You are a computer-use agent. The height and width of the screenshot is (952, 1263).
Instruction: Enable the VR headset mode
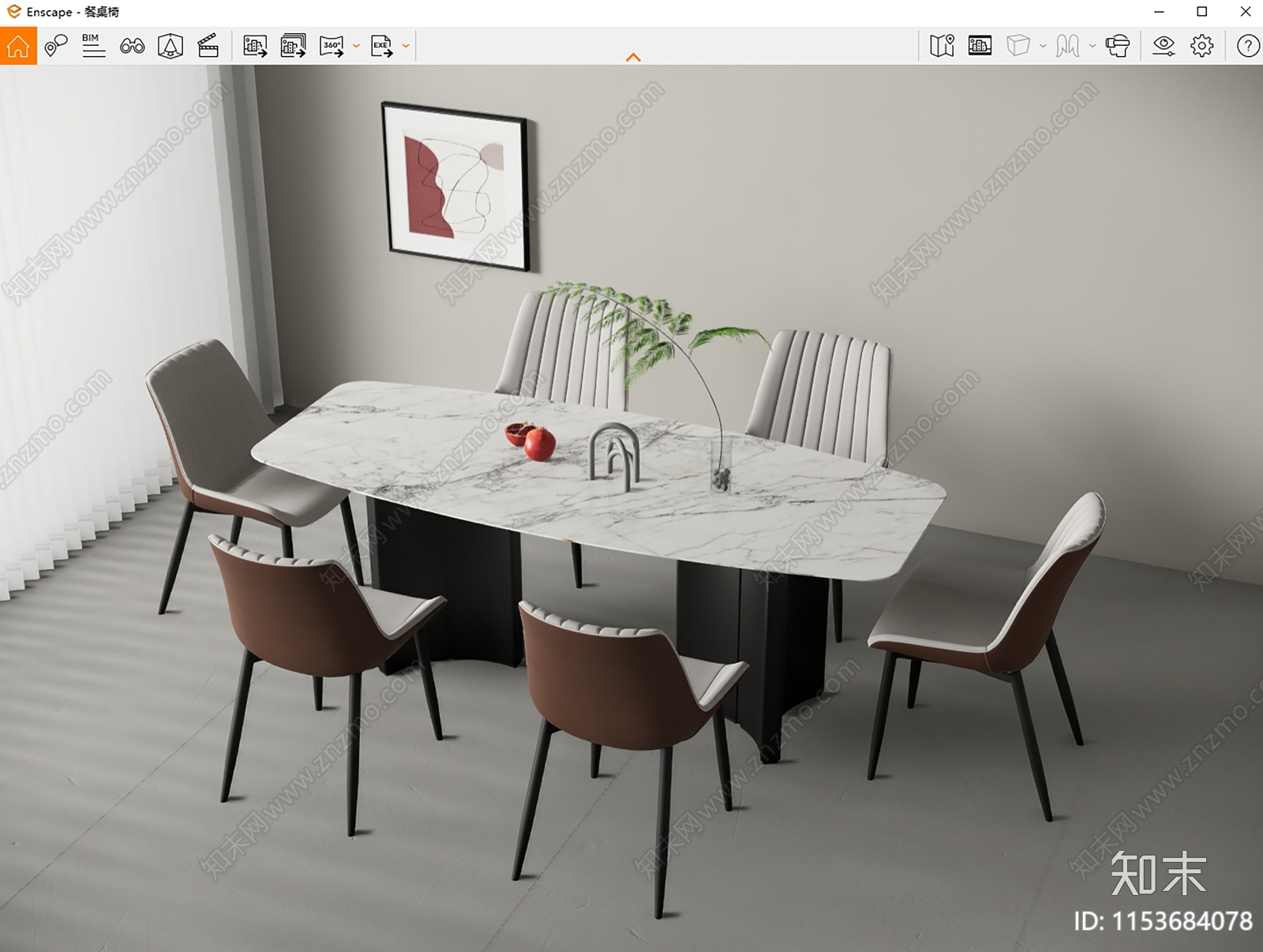(1117, 46)
